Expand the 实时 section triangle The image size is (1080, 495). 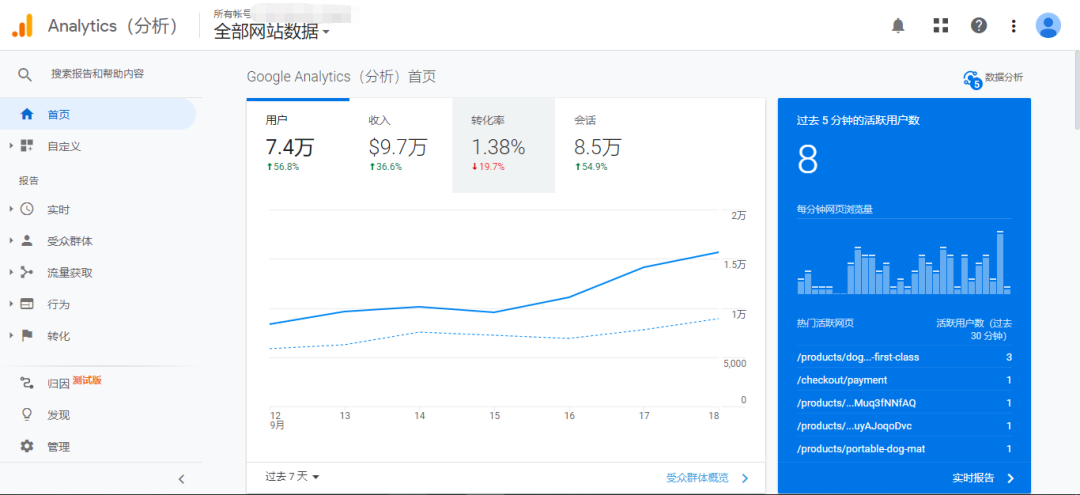(x=11, y=209)
